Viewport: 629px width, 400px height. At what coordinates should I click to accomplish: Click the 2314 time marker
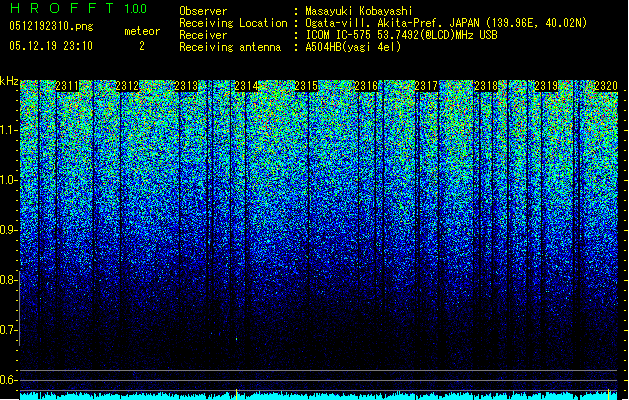click(247, 86)
